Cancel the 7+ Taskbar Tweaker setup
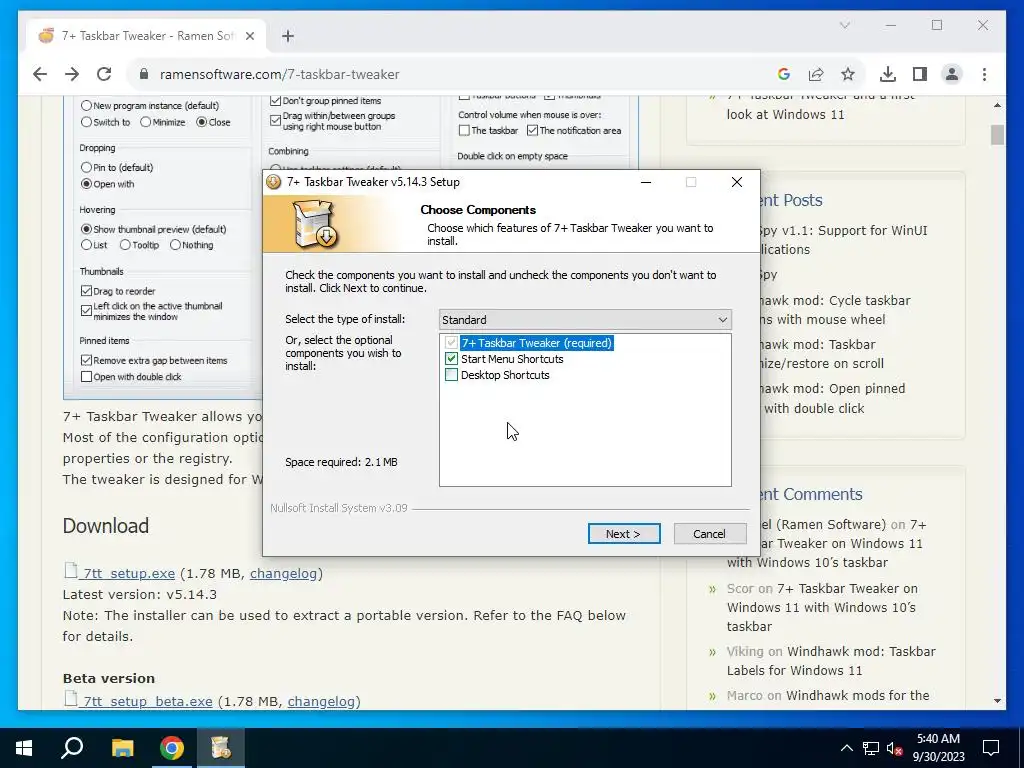Viewport: 1024px width, 768px height. (x=710, y=534)
